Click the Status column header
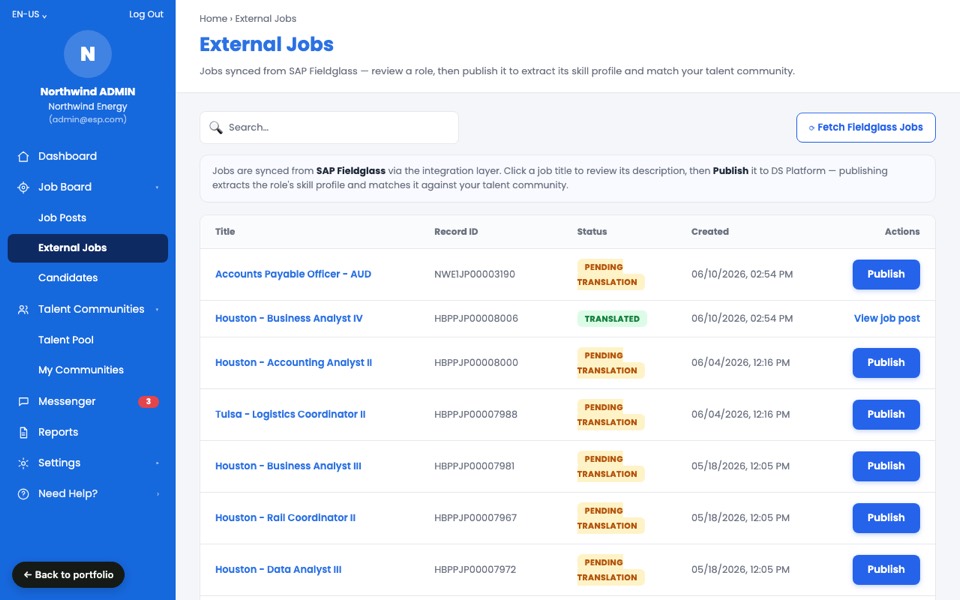This screenshot has width=960, height=600. (x=591, y=231)
